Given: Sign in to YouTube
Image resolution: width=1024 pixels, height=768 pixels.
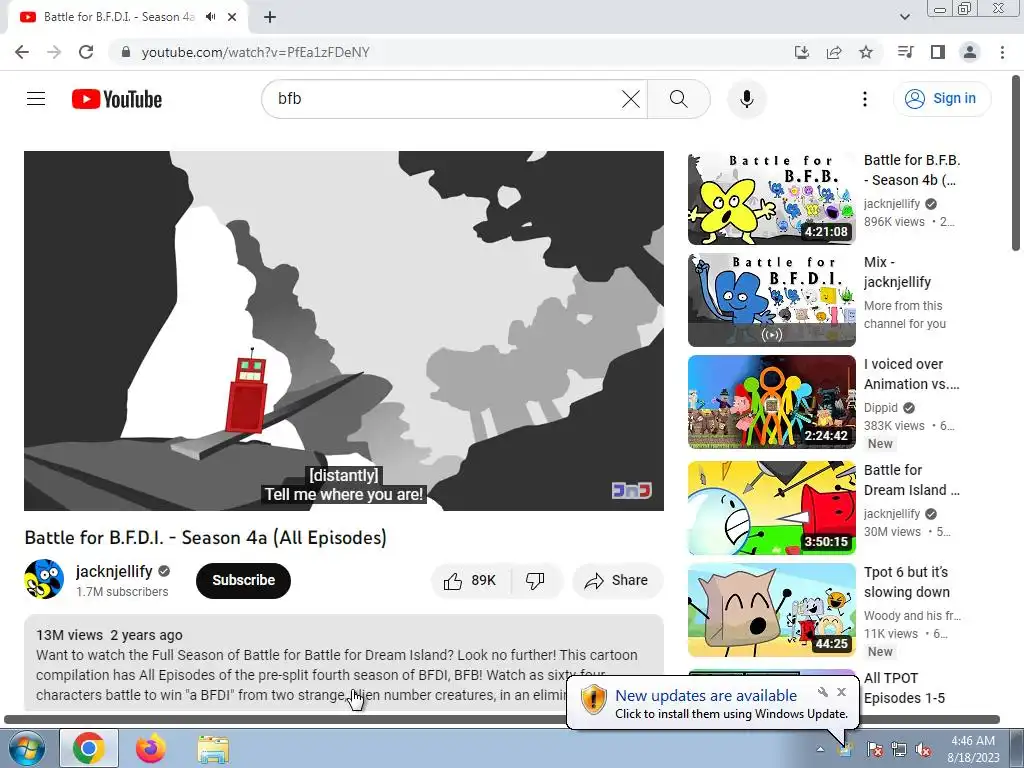Looking at the screenshot, I should coord(942,99).
